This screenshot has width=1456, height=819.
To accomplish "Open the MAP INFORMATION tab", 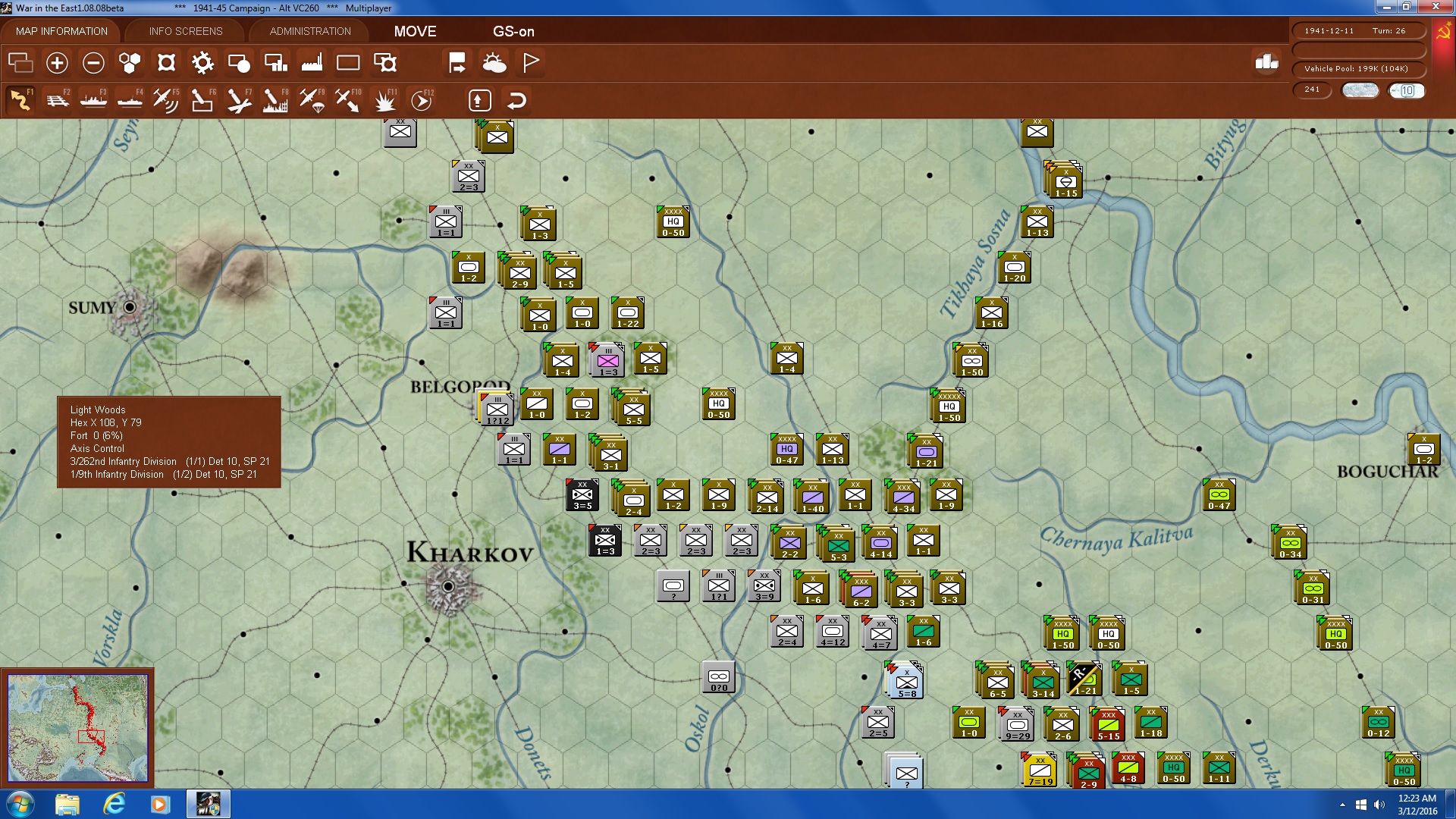I will [61, 31].
